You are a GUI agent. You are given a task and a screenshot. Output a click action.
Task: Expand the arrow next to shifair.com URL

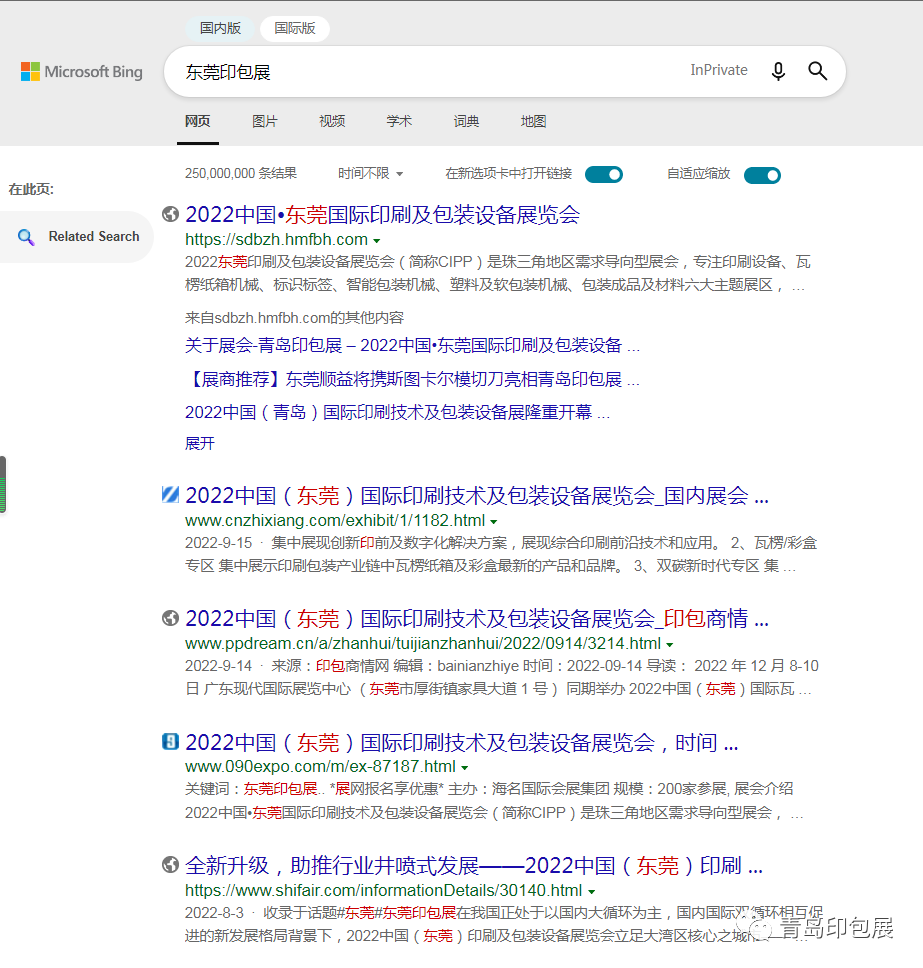tap(591, 891)
